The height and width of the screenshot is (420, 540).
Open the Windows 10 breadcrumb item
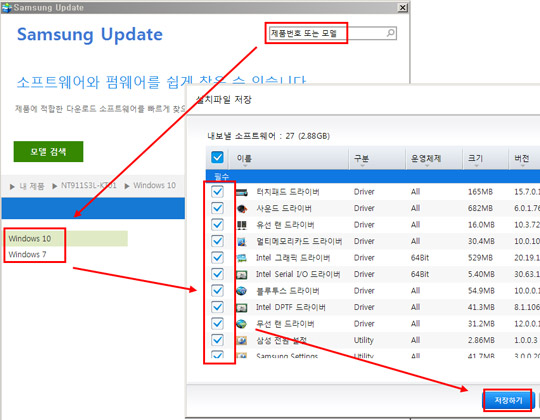[155, 186]
